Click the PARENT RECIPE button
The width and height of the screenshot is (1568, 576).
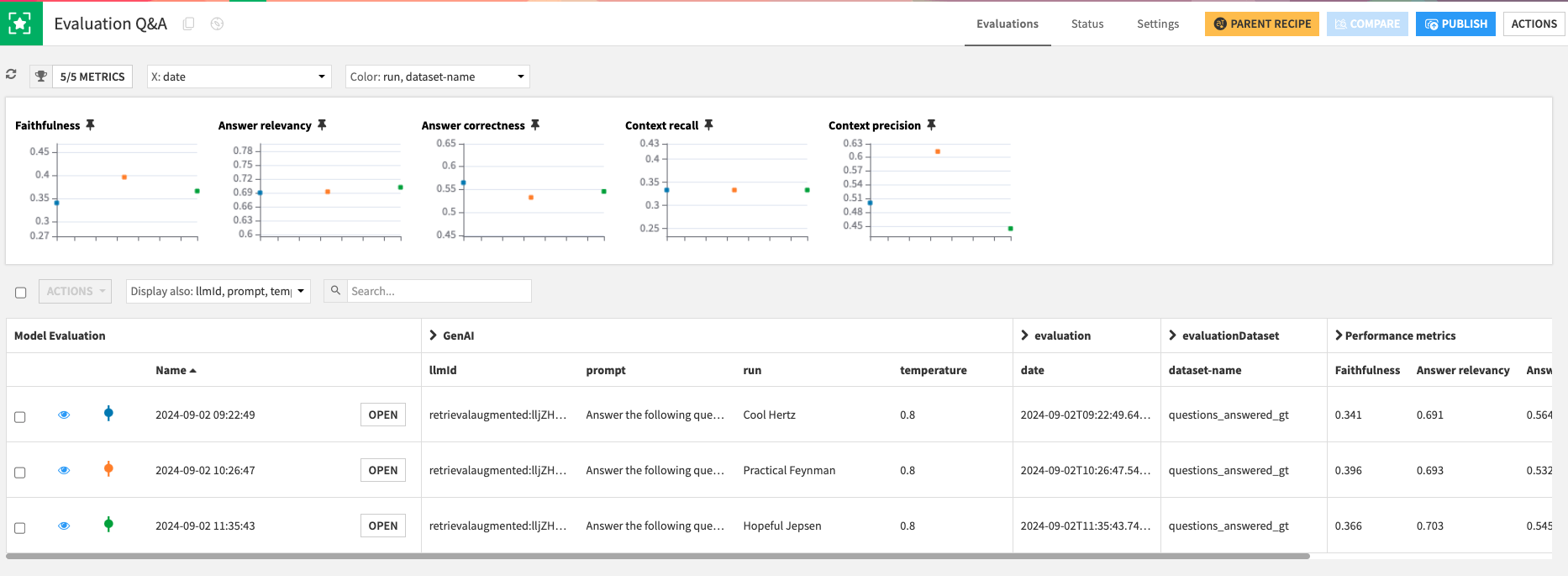coord(1261,24)
